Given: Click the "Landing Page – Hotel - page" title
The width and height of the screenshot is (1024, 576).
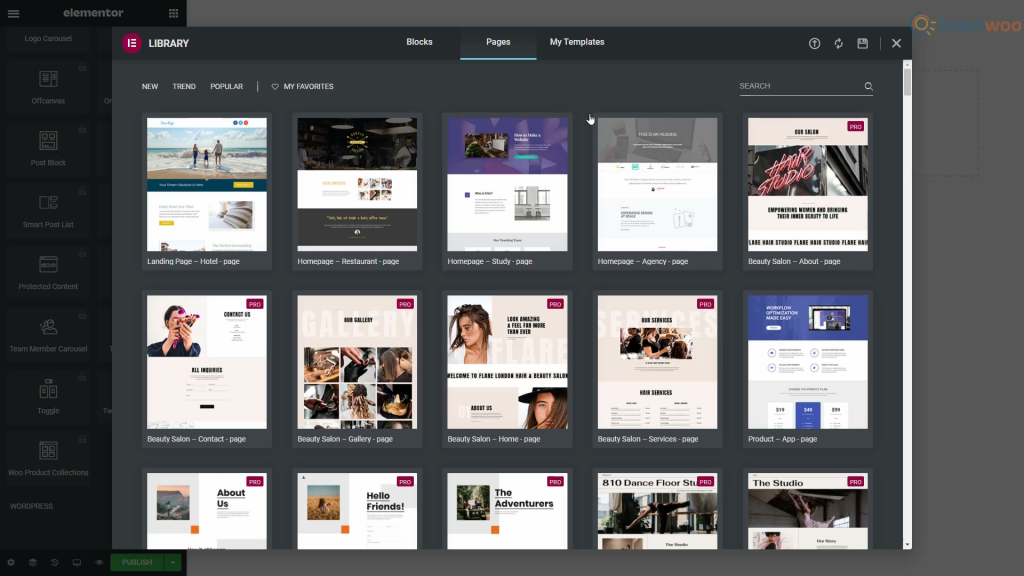Looking at the screenshot, I should click(193, 261).
